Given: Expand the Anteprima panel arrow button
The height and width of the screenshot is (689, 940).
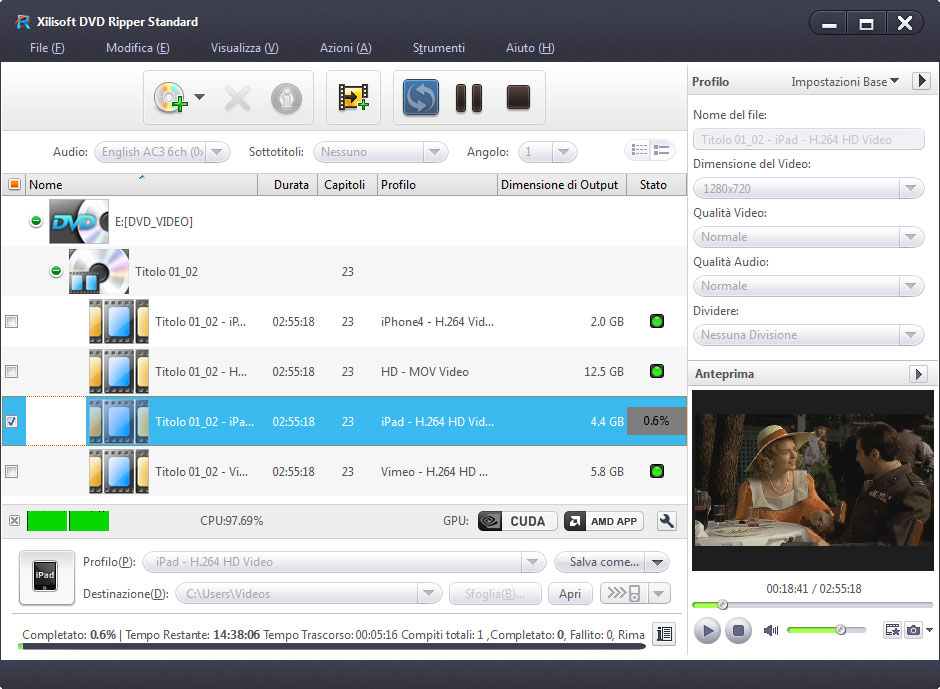Looking at the screenshot, I should (x=918, y=374).
